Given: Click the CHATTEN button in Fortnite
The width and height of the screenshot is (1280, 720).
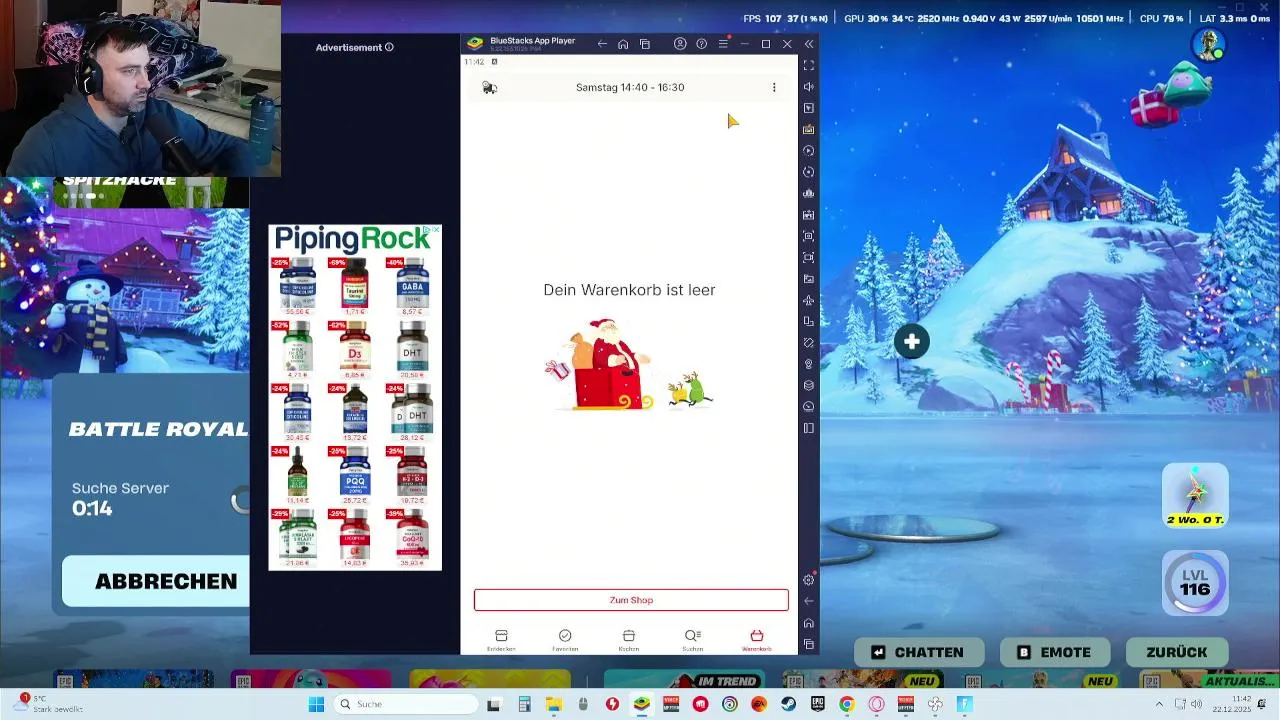Looking at the screenshot, I should click(x=917, y=652).
